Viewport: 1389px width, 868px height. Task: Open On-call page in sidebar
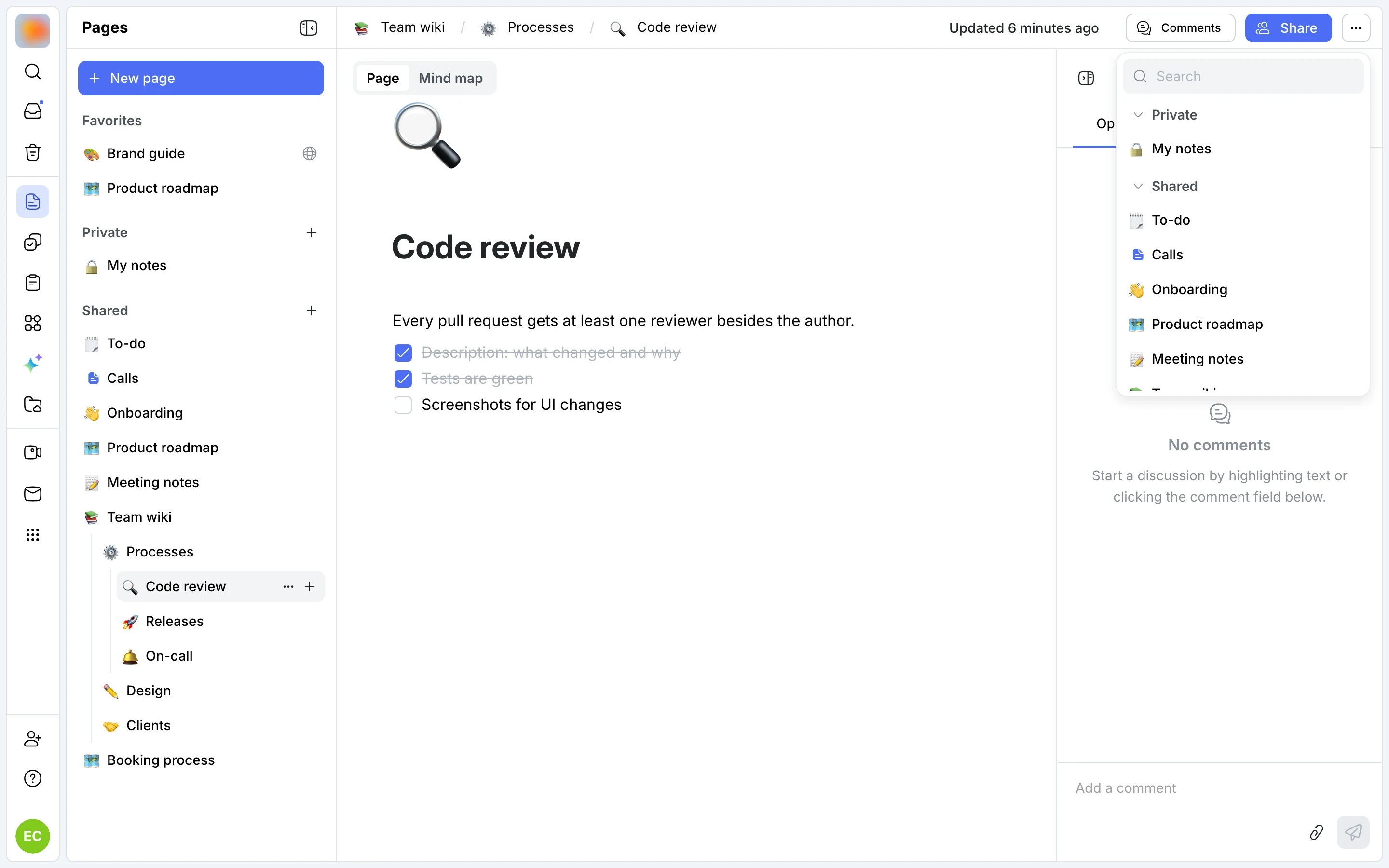click(x=220, y=656)
